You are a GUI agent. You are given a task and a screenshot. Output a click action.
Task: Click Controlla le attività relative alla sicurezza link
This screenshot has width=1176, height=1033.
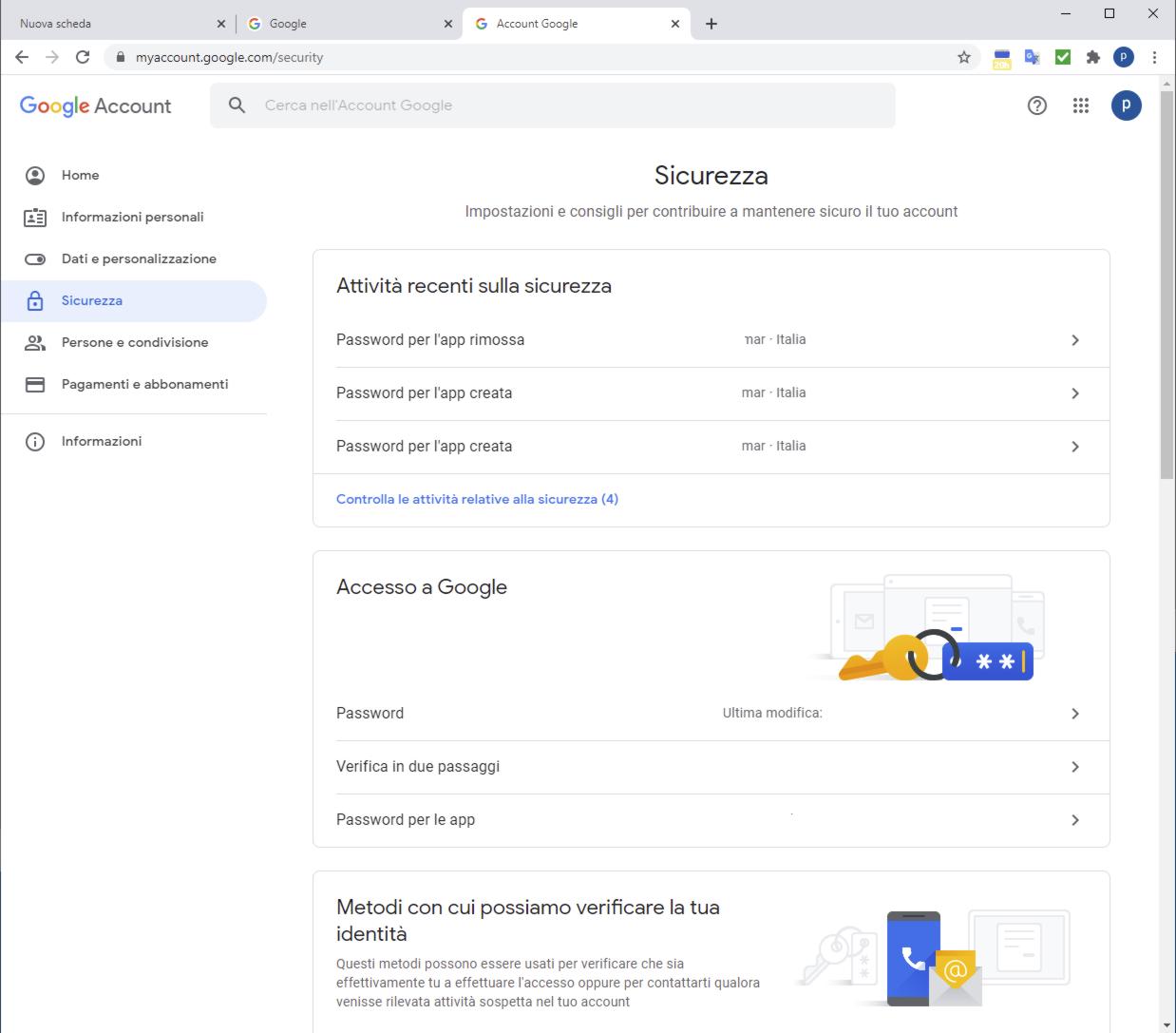coord(477,499)
